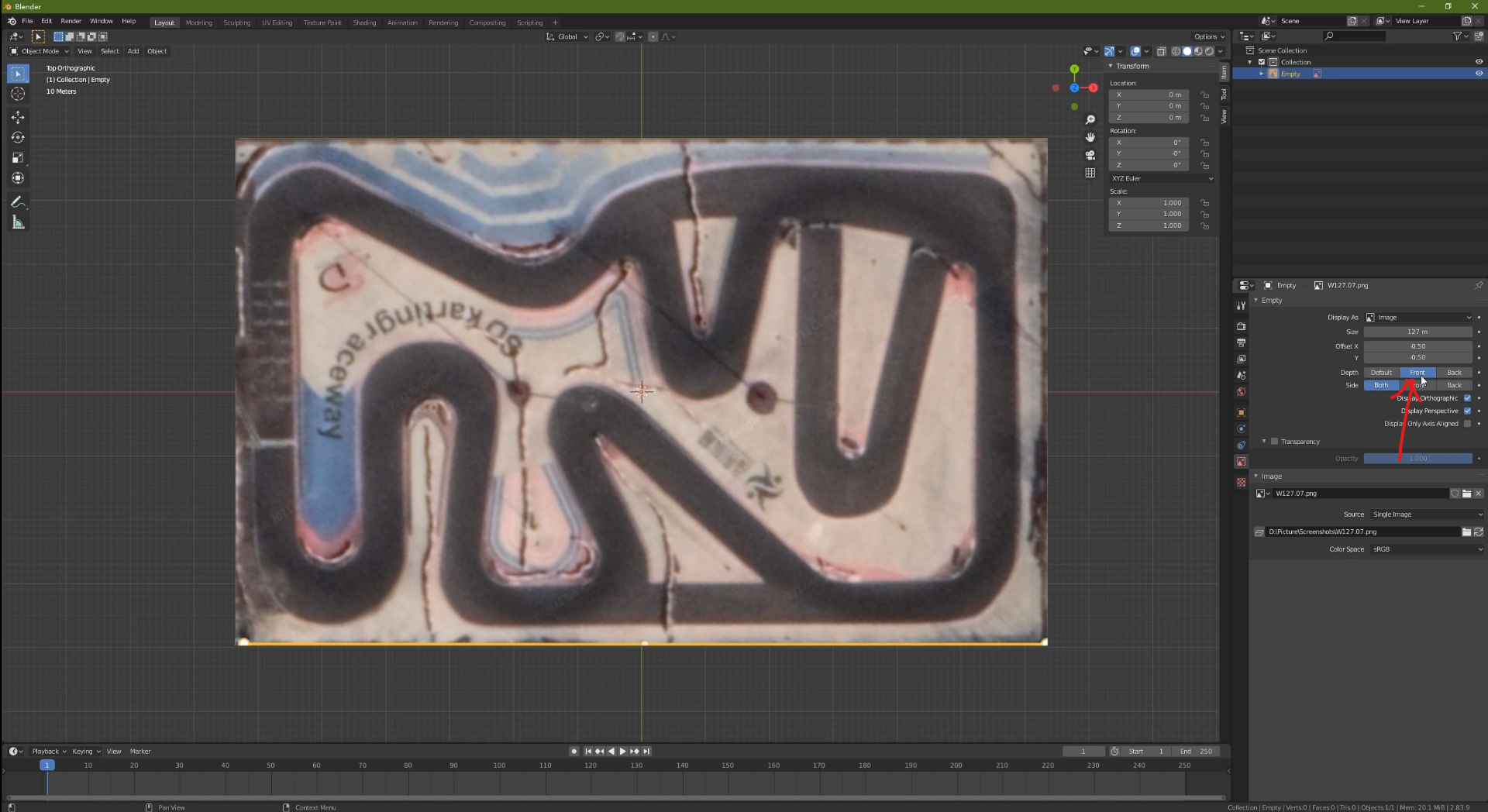Open the File menu
Screen dimensions: 1488x812
tap(27, 21)
